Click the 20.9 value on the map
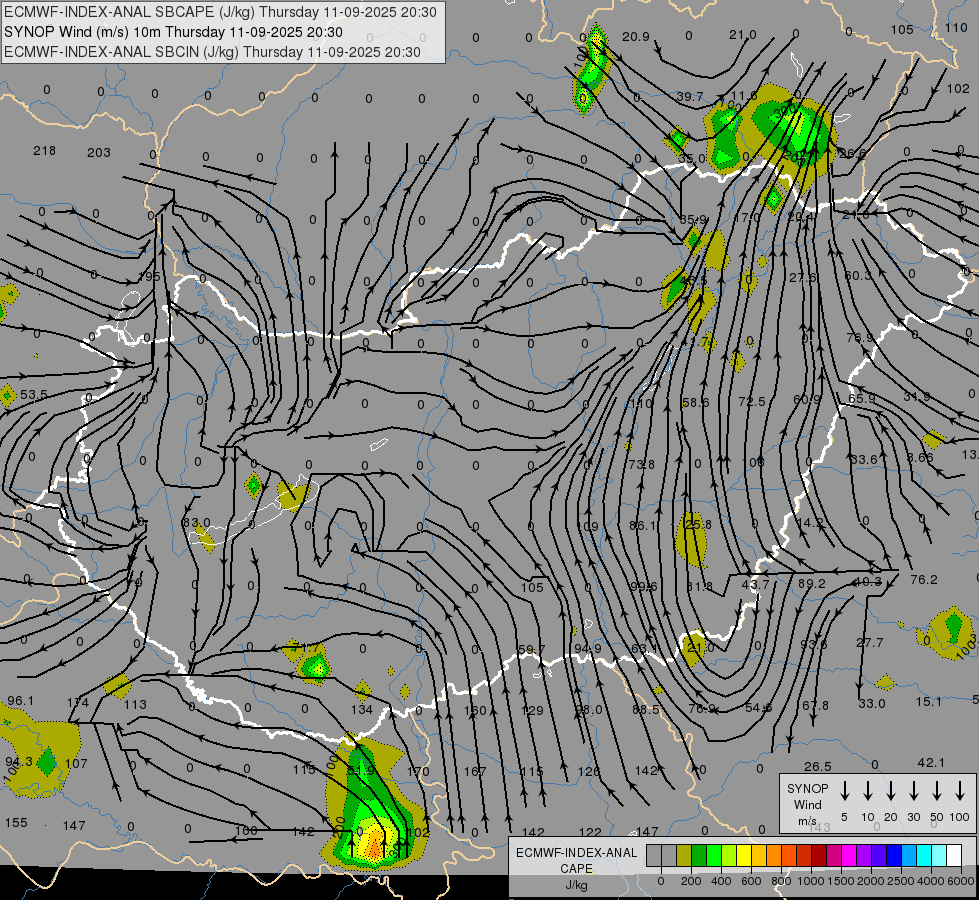This screenshot has width=979, height=900. [x=636, y=37]
